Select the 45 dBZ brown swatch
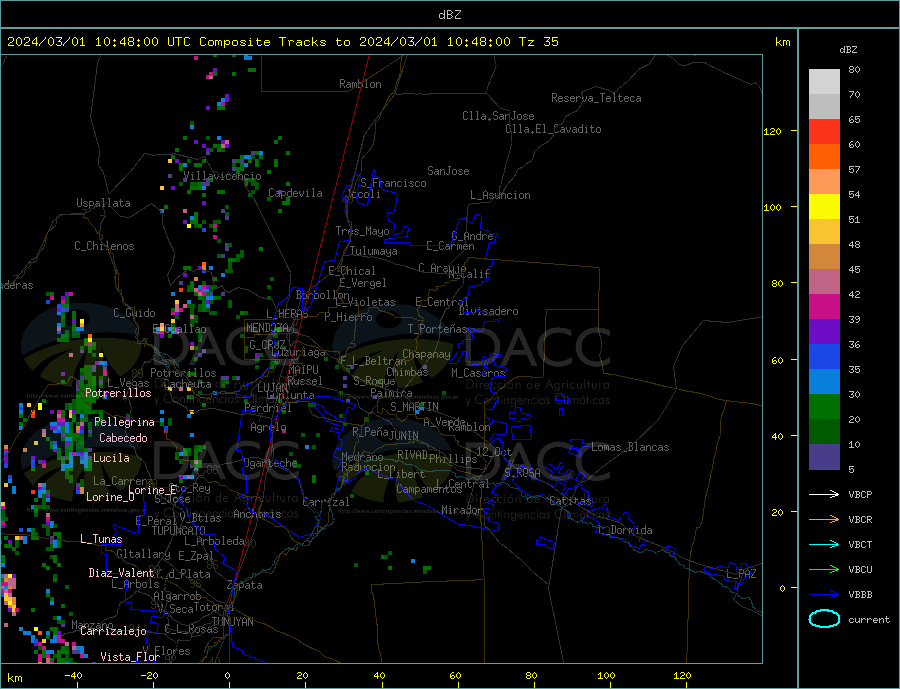Screen dimensions: 900x689 [824, 257]
